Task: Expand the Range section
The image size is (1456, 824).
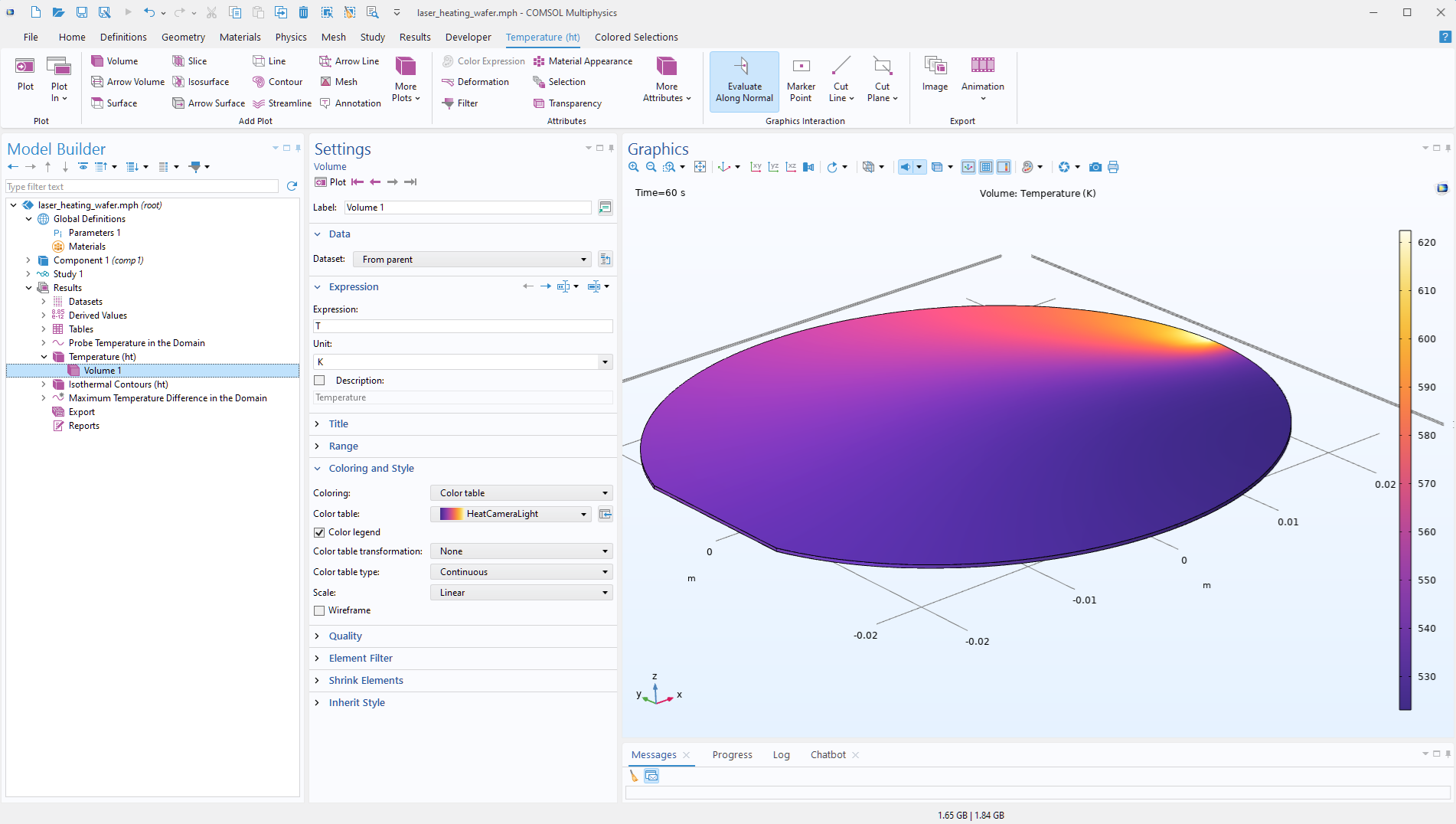Action: [343, 446]
